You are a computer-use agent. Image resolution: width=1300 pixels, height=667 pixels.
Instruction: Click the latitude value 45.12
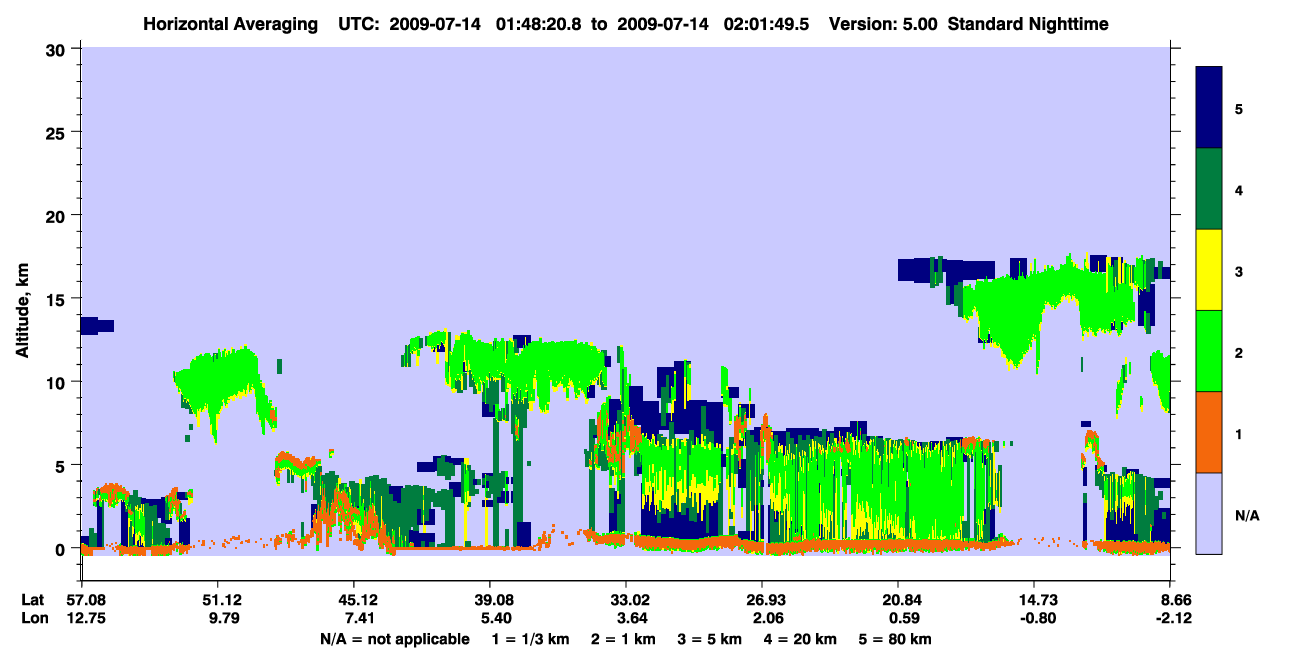[358, 600]
